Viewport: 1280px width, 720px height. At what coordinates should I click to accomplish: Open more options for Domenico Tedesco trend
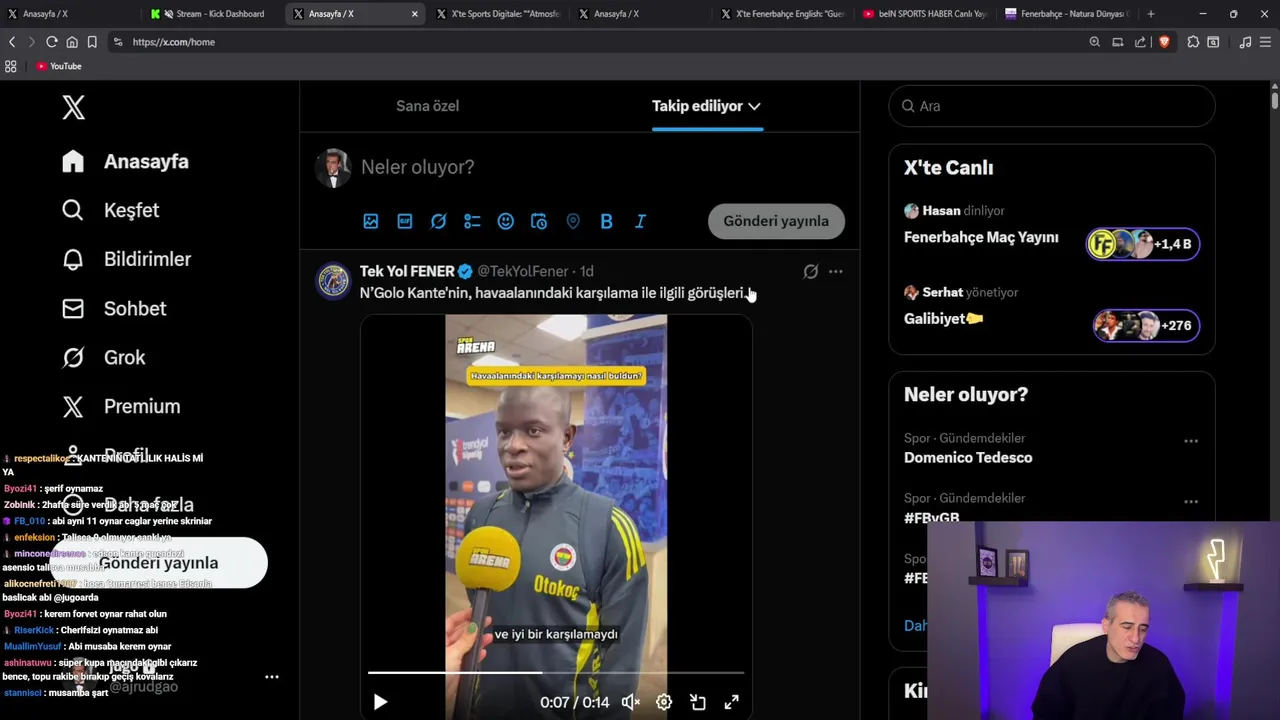[1191, 441]
